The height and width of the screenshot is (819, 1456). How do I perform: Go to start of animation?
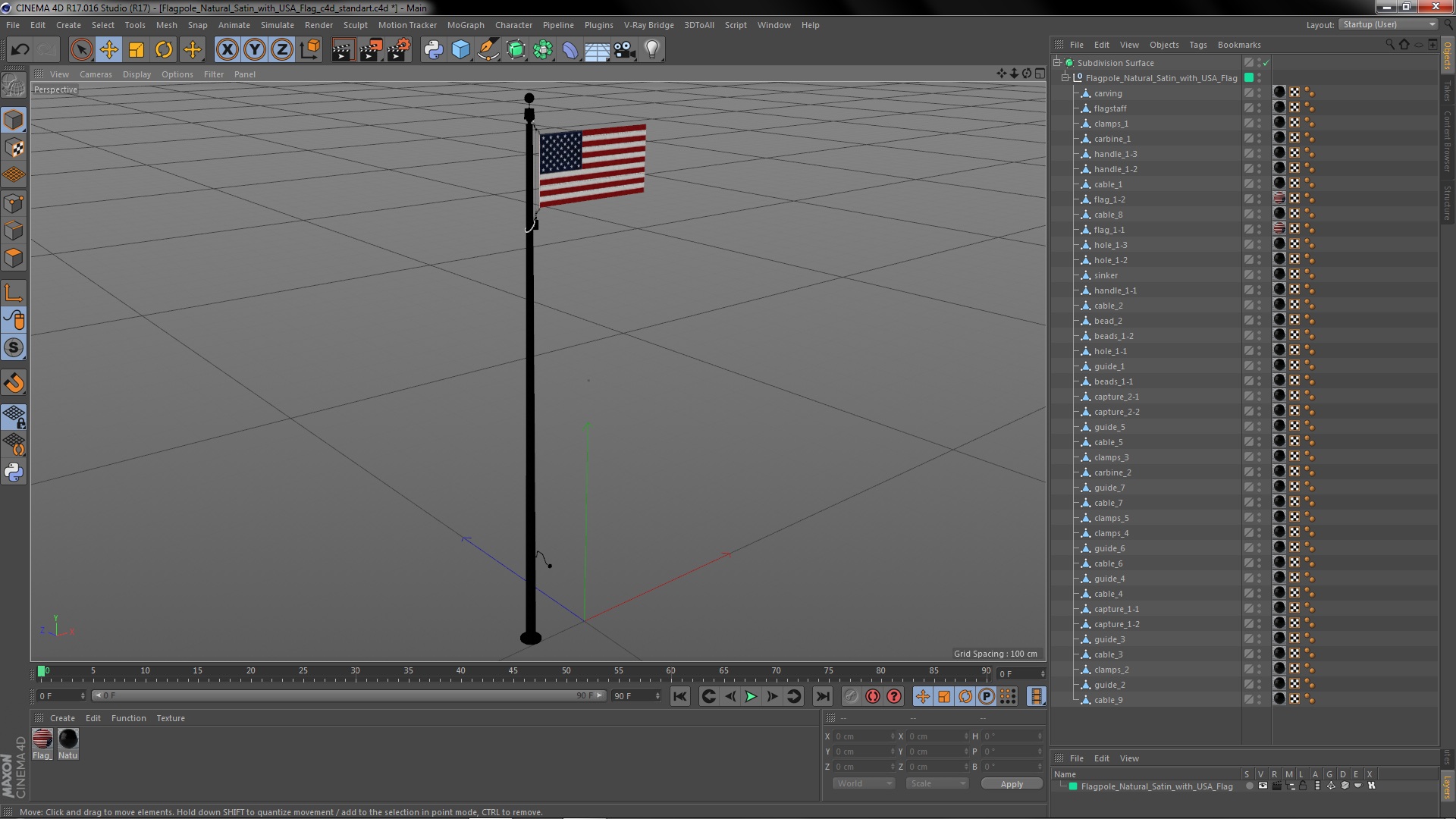point(680,696)
